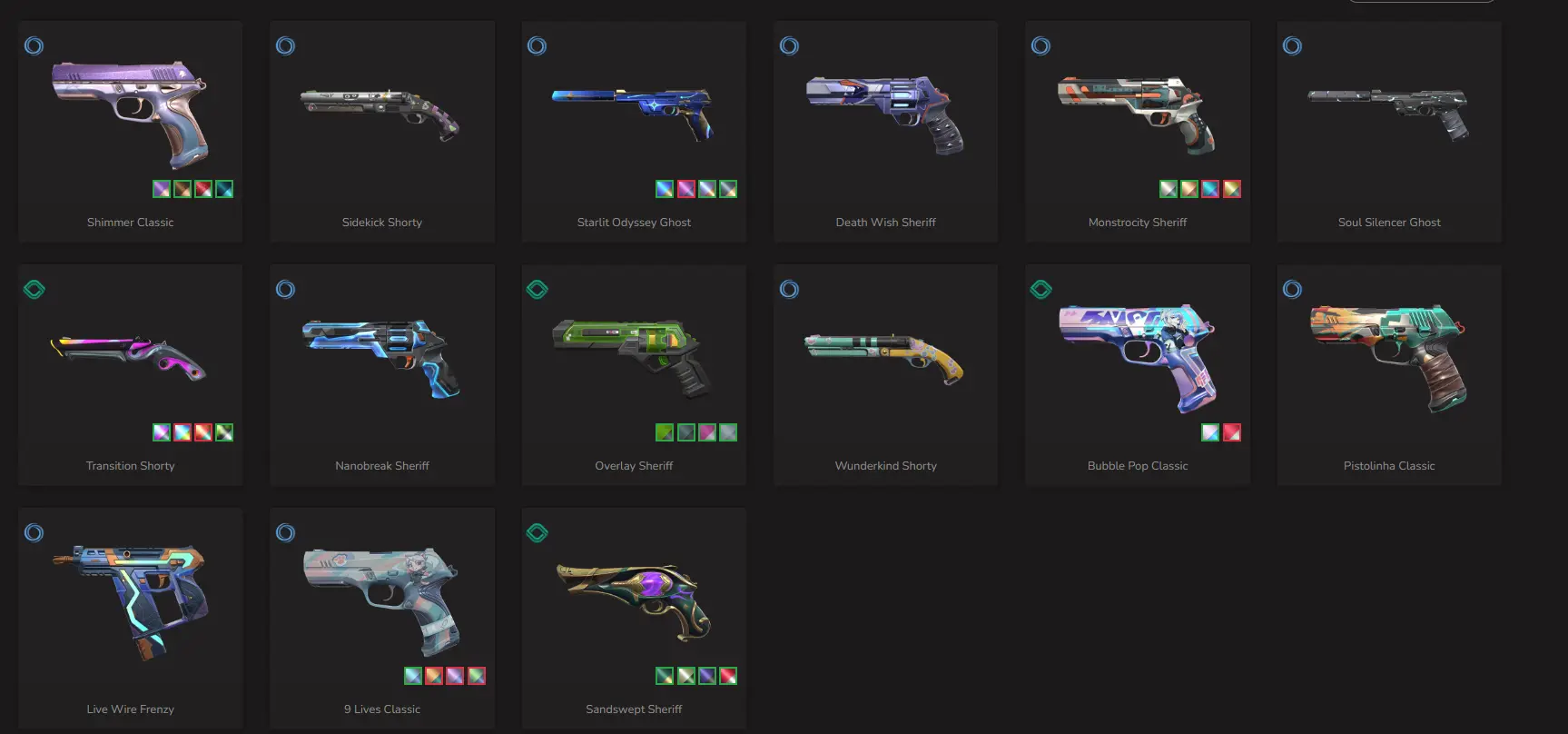Image resolution: width=1568 pixels, height=734 pixels.
Task: Select the orange variant swatch on 9 Lives Classic
Action: click(434, 676)
